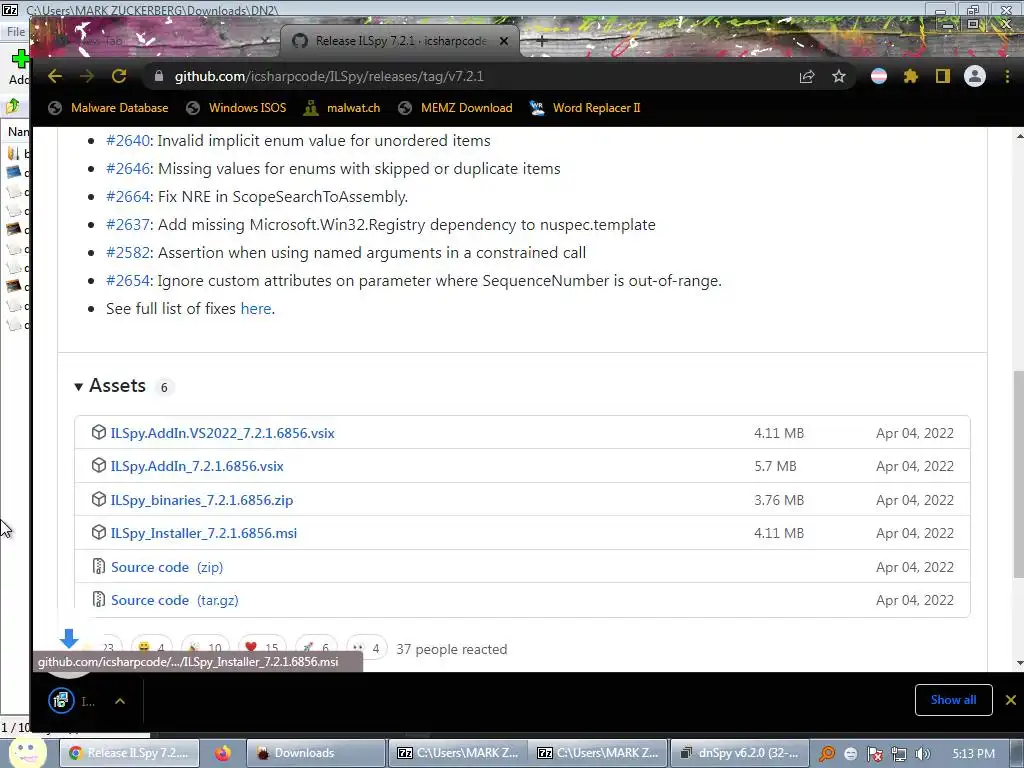The image size is (1024, 768).
Task: Click the eyes reaction with 4
Action: pyautogui.click(x=366, y=648)
